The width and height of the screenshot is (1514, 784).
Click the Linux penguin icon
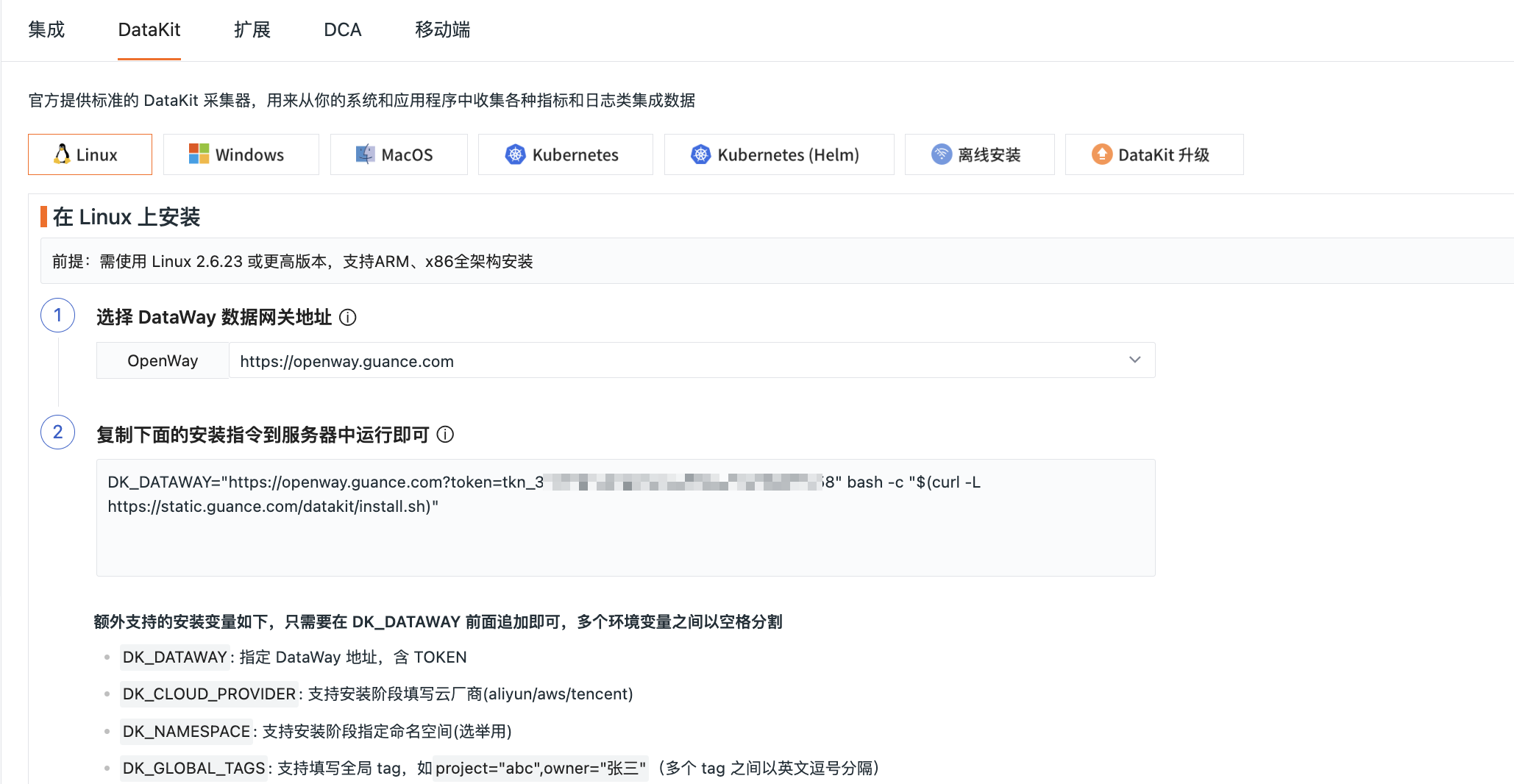(63, 154)
